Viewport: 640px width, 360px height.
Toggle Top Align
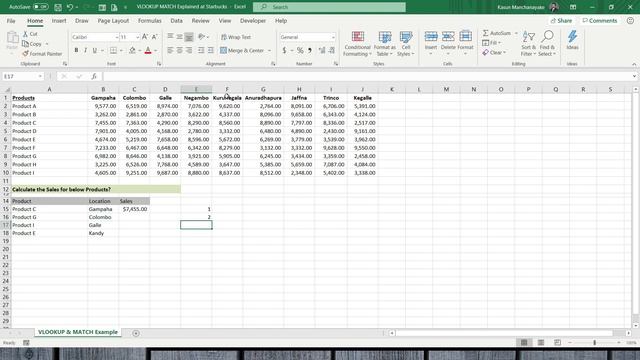coord(170,37)
